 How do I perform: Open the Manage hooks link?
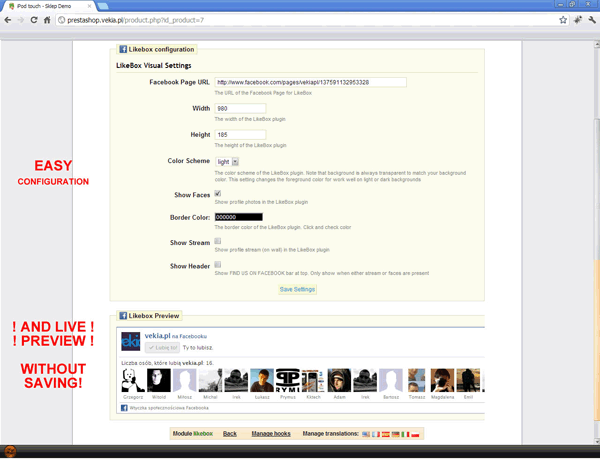coord(270,434)
